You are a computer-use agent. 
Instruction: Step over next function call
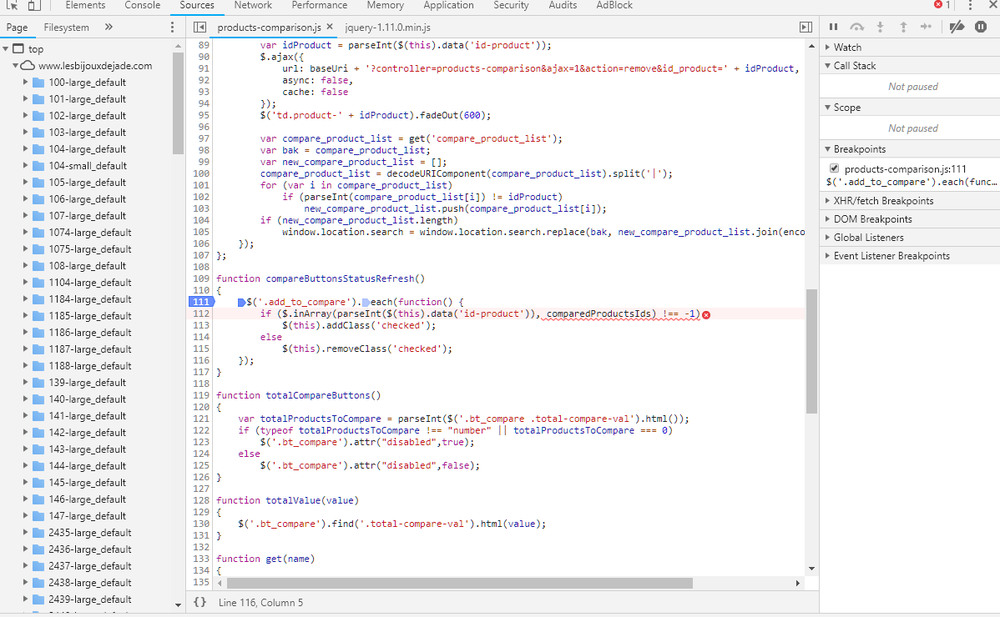(857, 27)
